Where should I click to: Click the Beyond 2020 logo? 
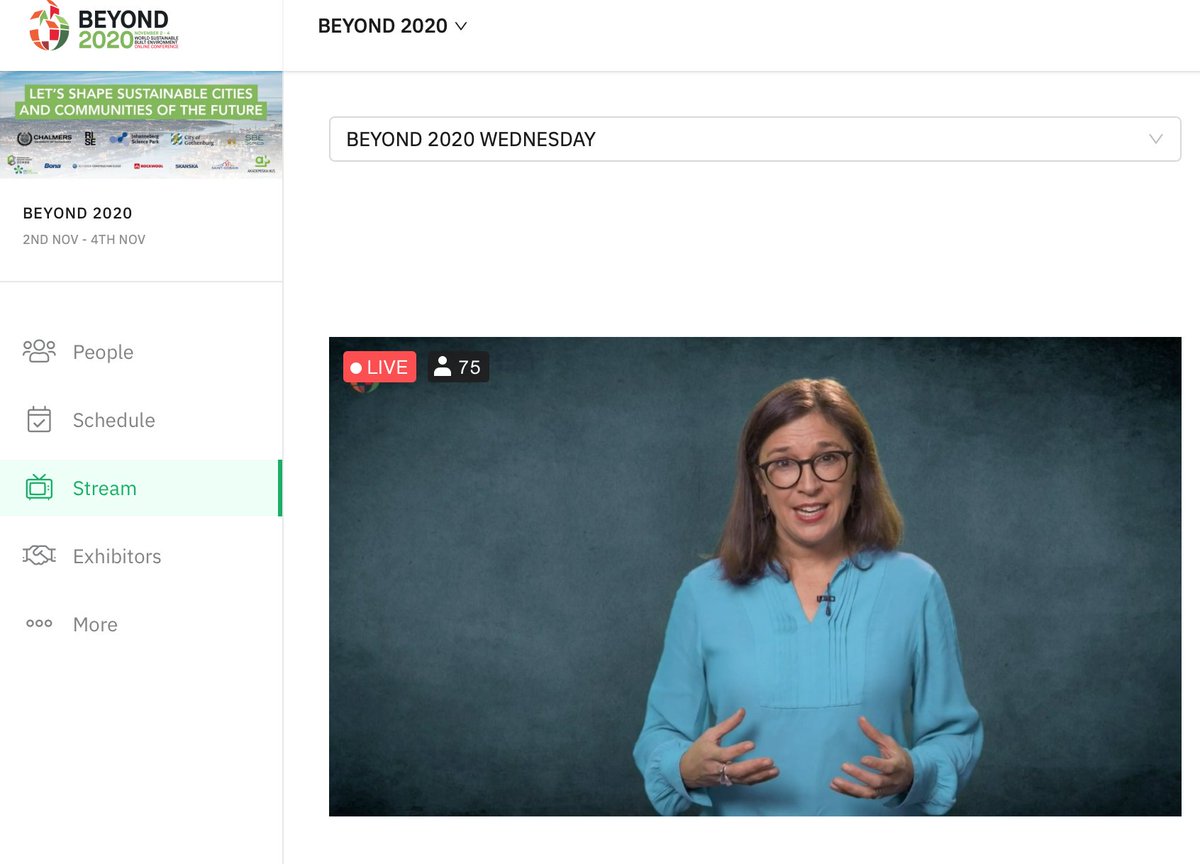pos(104,27)
